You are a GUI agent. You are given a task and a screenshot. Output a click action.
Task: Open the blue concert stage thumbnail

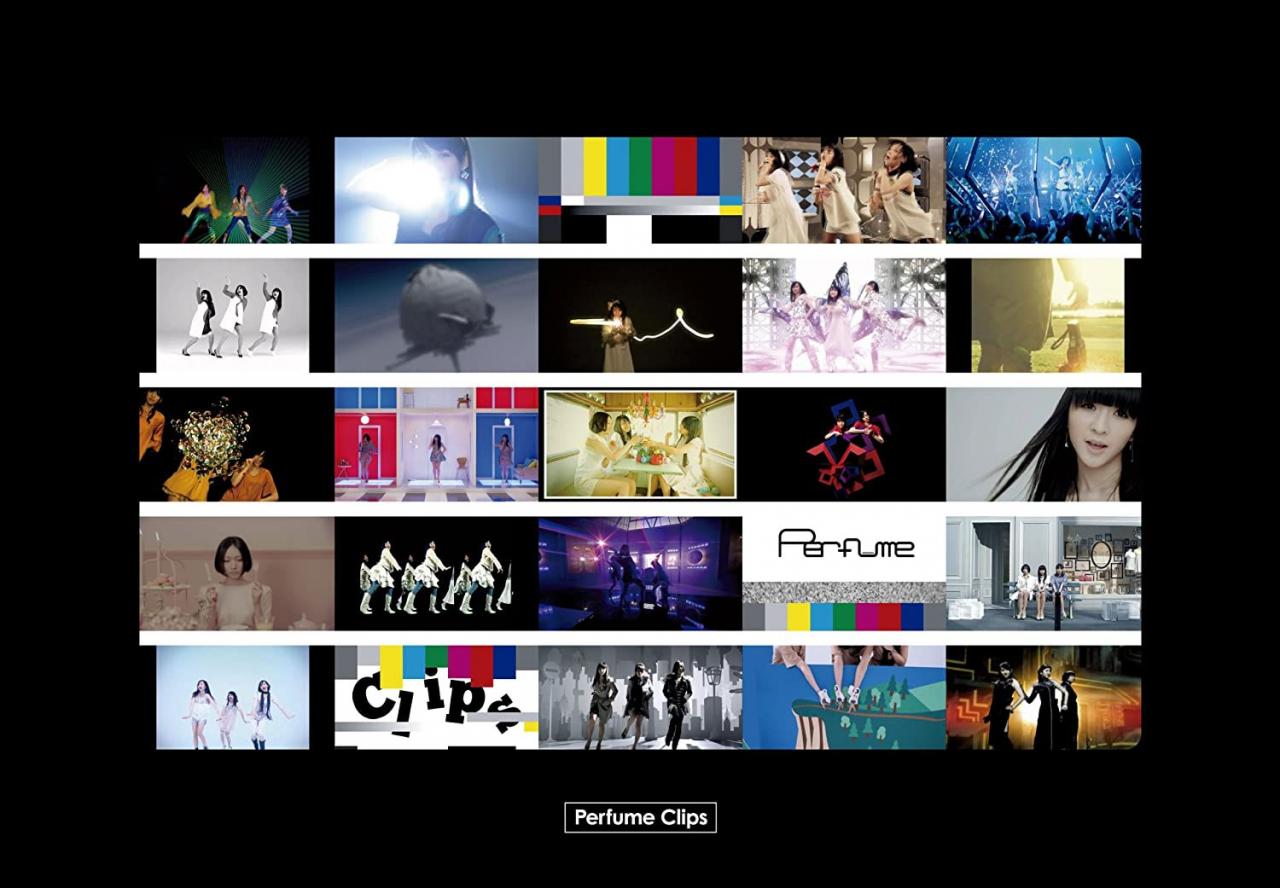pyautogui.click(x=1043, y=190)
